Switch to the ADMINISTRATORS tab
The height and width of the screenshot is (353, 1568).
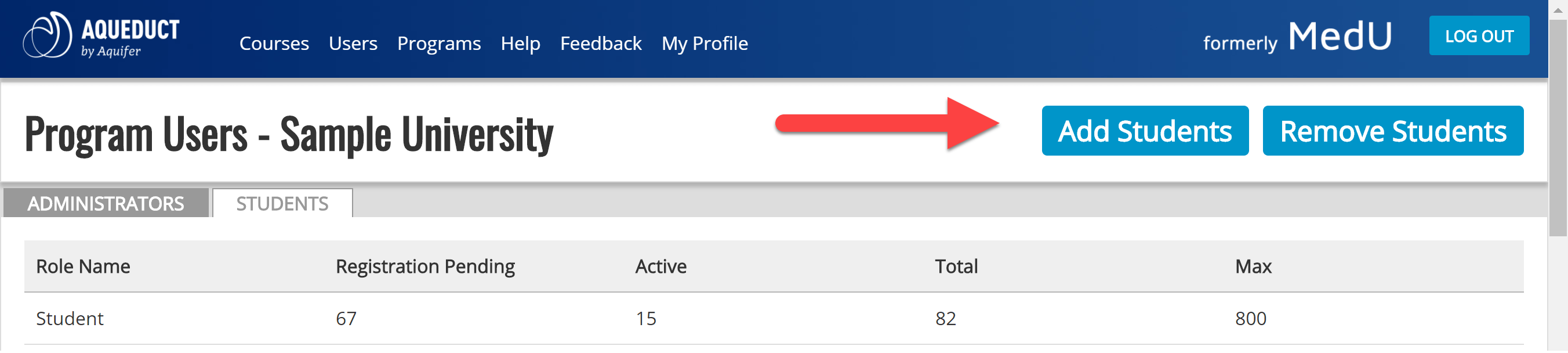pyautogui.click(x=106, y=204)
